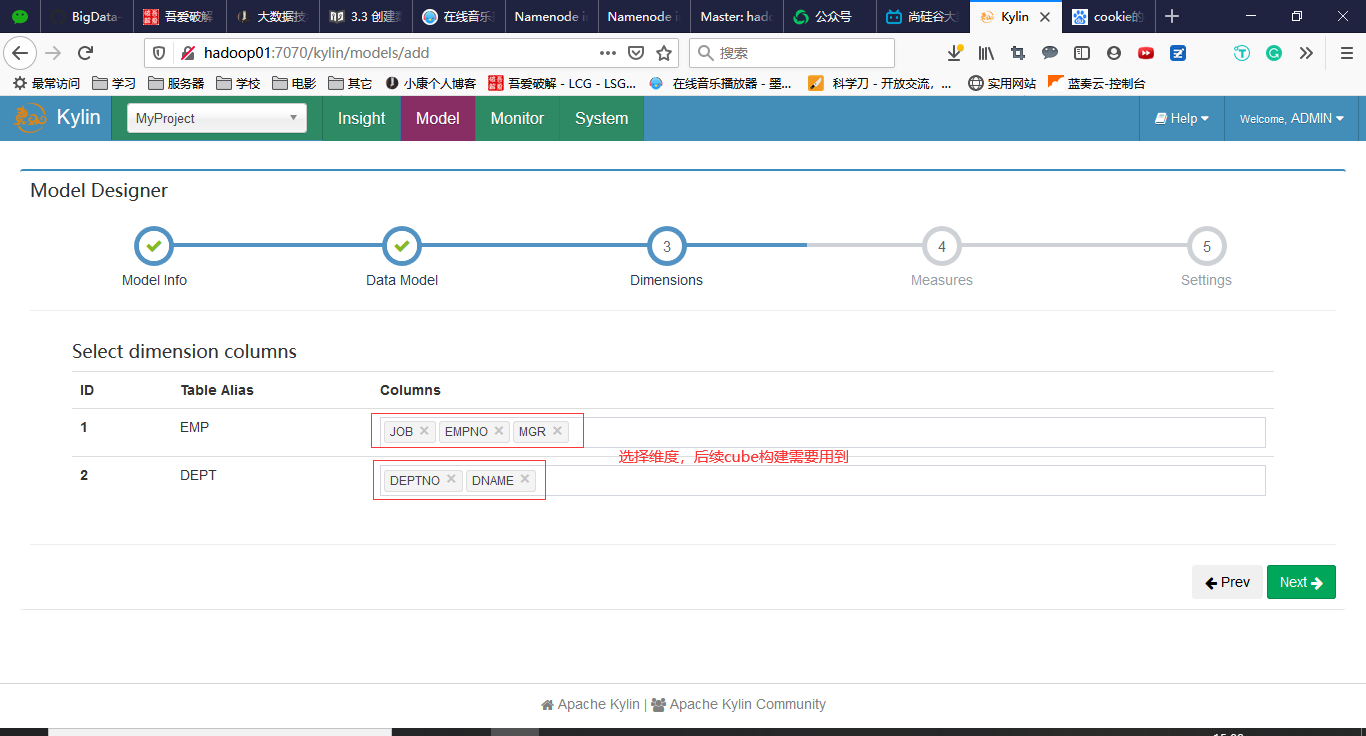
Task: Open the Model tab
Action: click(438, 118)
